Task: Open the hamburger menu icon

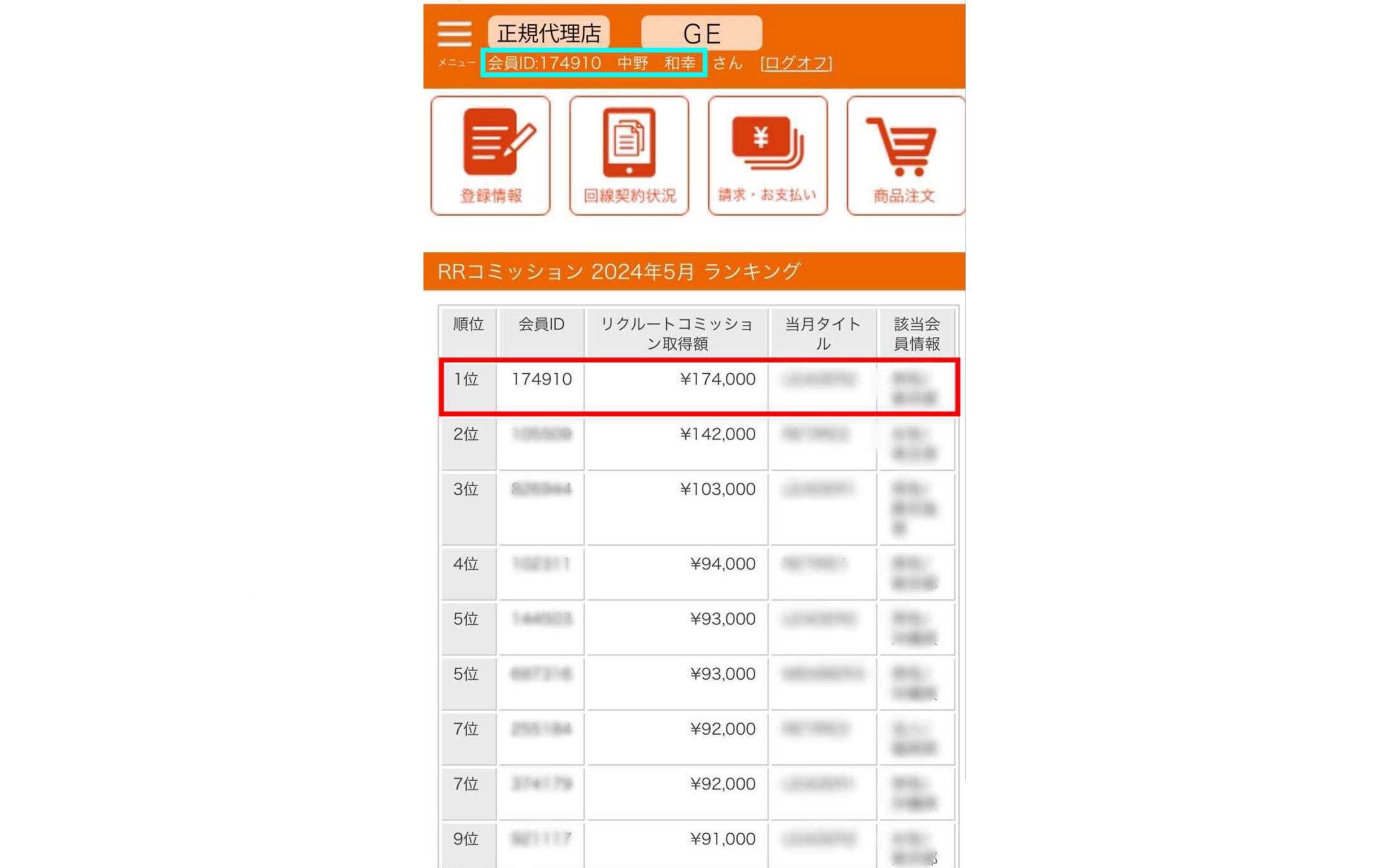Action: coord(454,33)
